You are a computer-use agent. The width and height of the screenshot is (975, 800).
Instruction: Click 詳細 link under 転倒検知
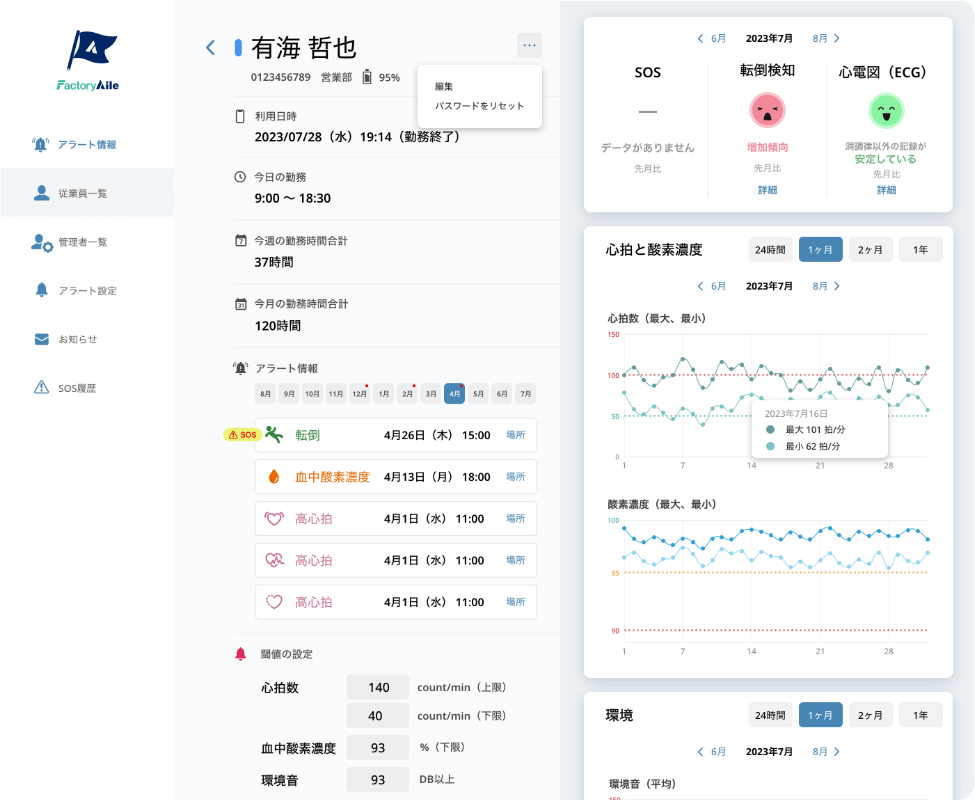(x=767, y=190)
